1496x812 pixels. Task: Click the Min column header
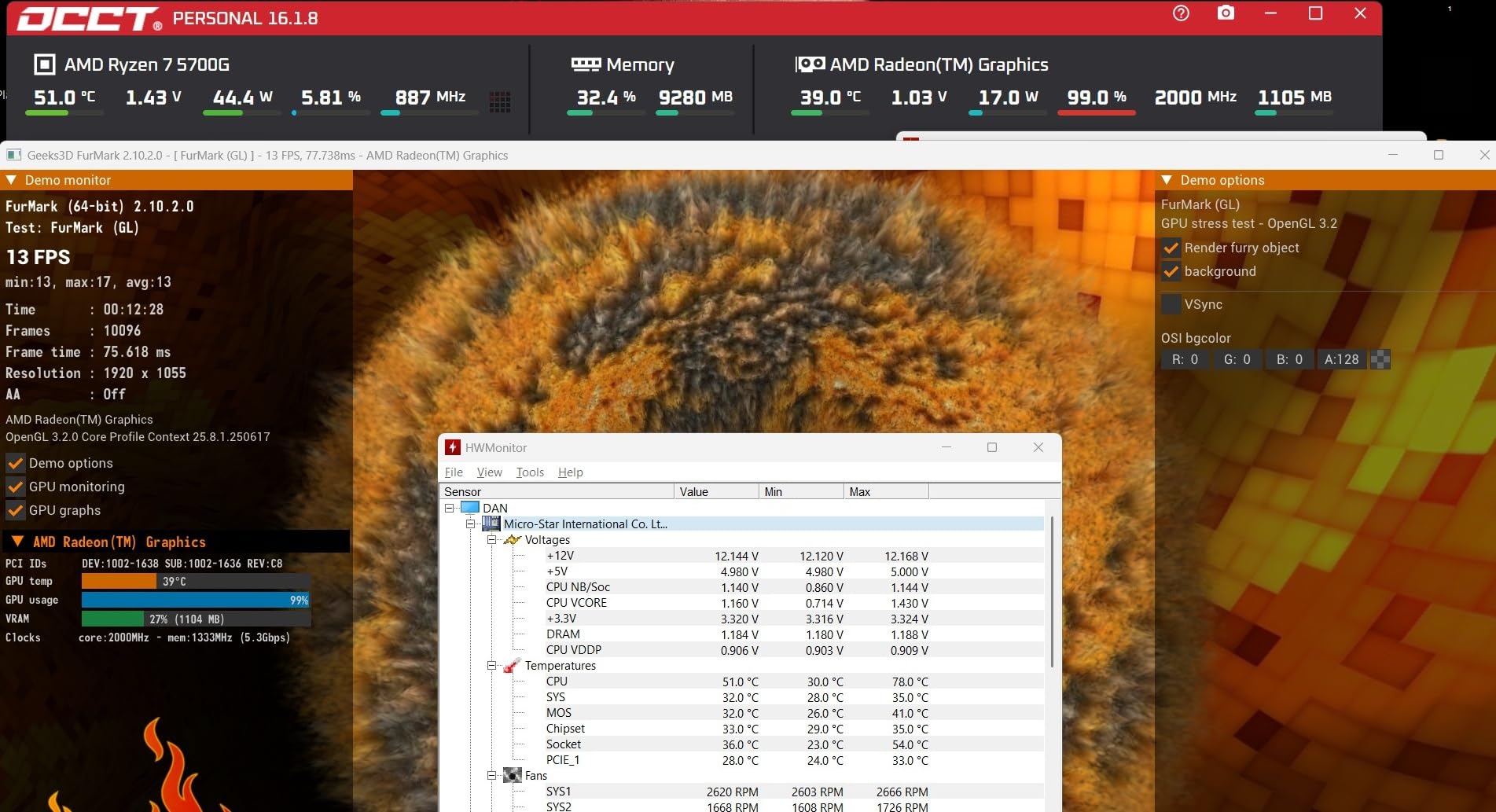[x=801, y=491]
